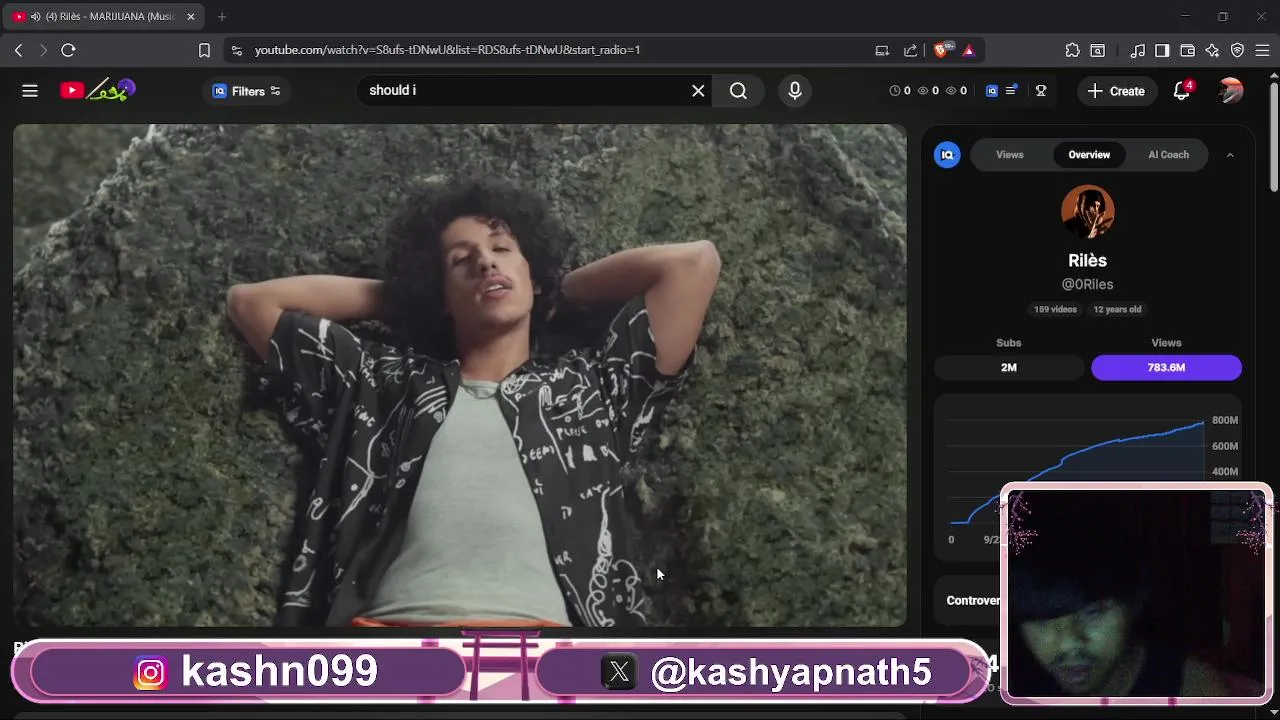
Task: Switch to the AI Coach tab
Action: tap(1168, 155)
